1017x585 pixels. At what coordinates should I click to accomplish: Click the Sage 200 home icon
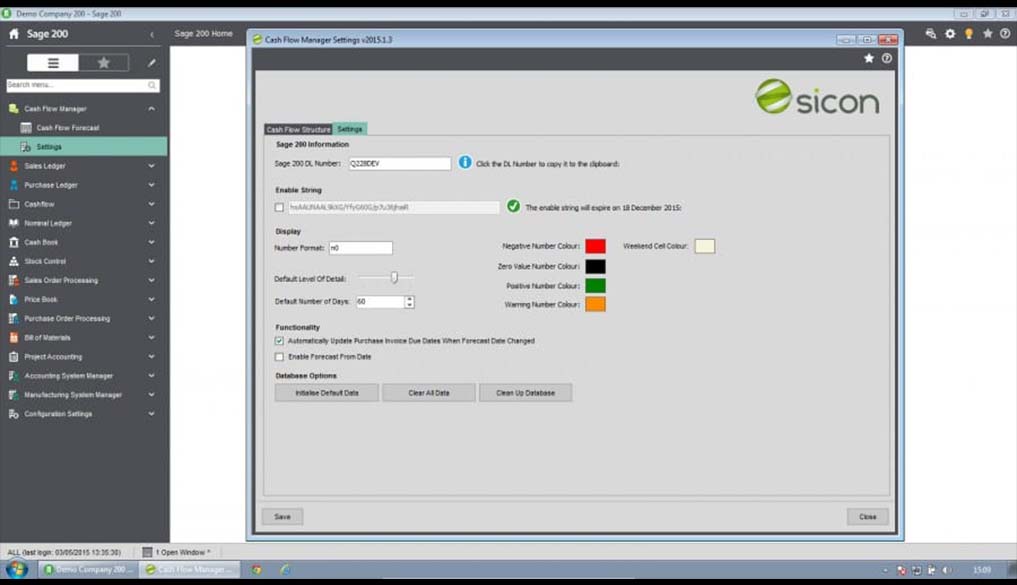[x=14, y=34]
